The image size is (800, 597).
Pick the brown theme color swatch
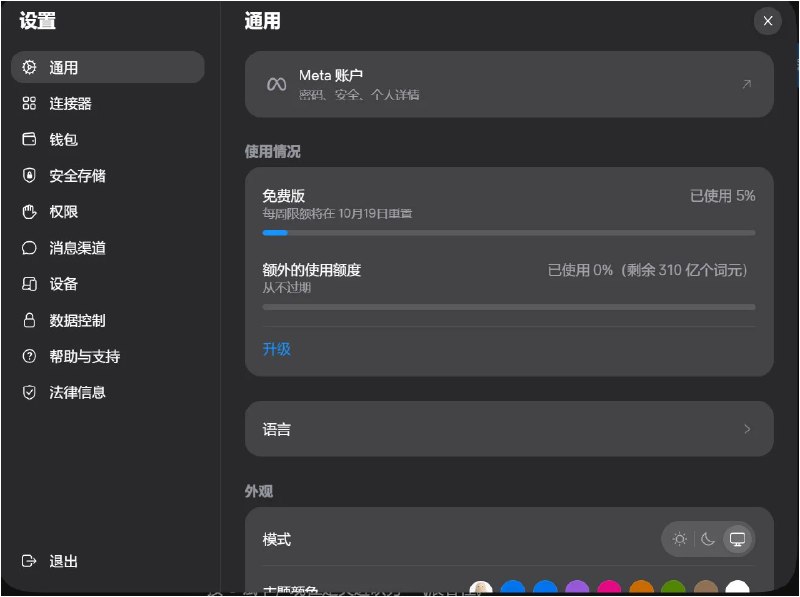706,588
